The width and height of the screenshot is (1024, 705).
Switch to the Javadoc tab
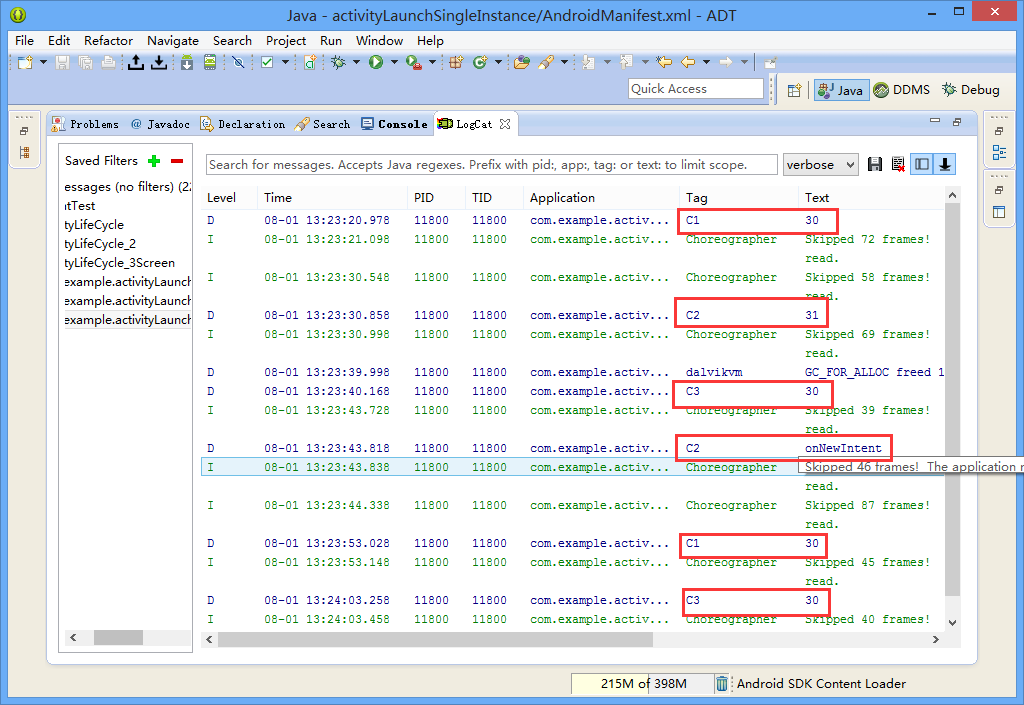161,124
